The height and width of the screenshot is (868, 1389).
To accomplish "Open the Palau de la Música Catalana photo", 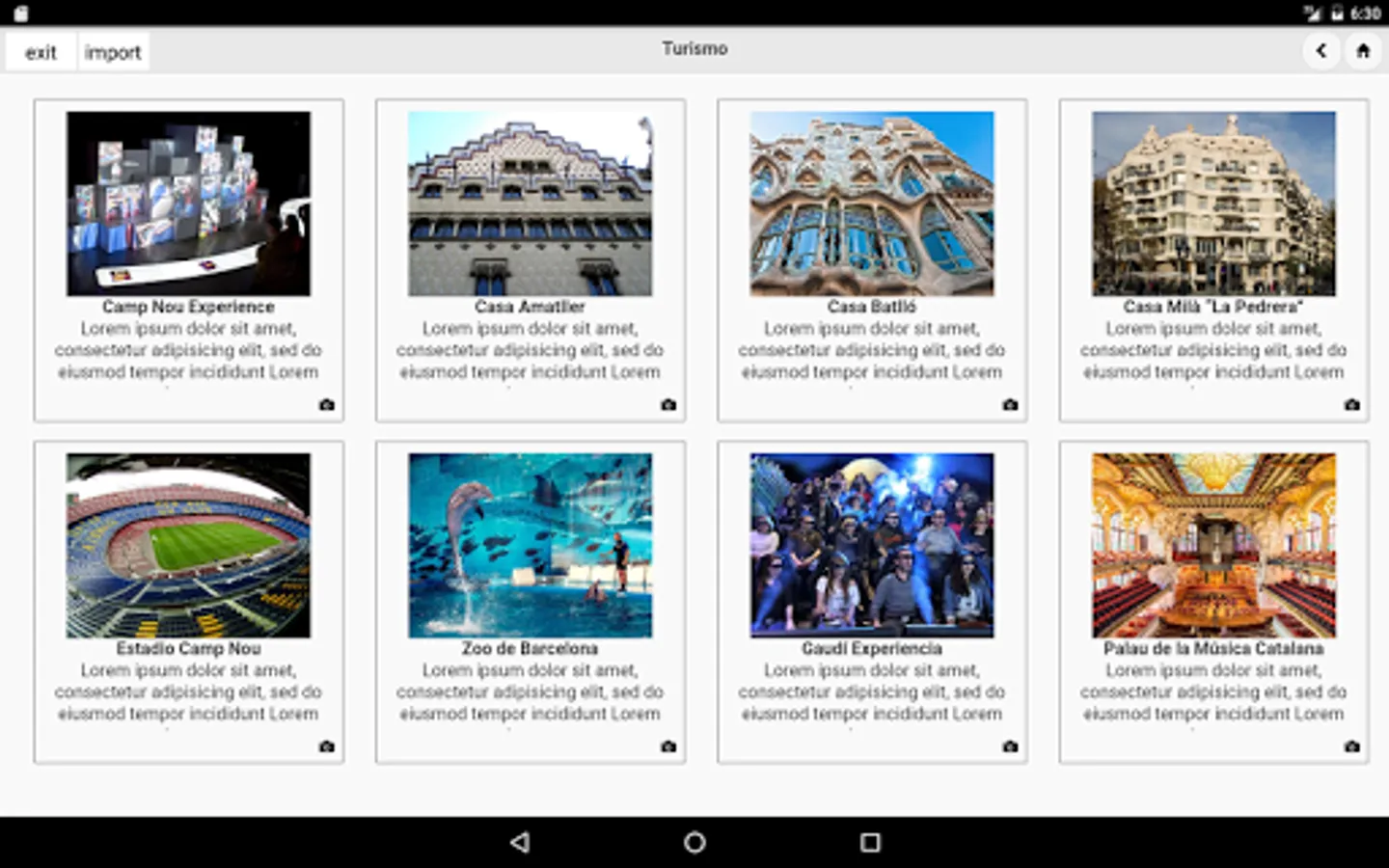I will (x=1213, y=546).
